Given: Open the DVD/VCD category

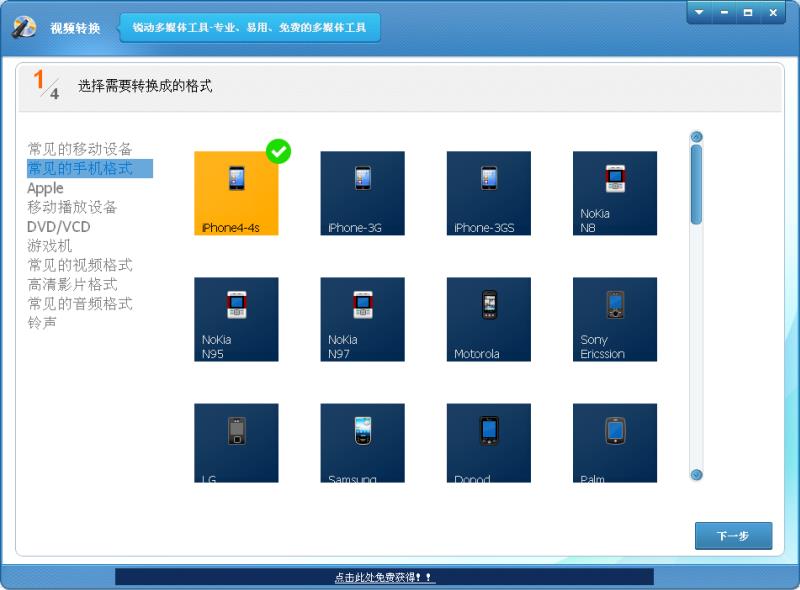Looking at the screenshot, I should (59, 227).
